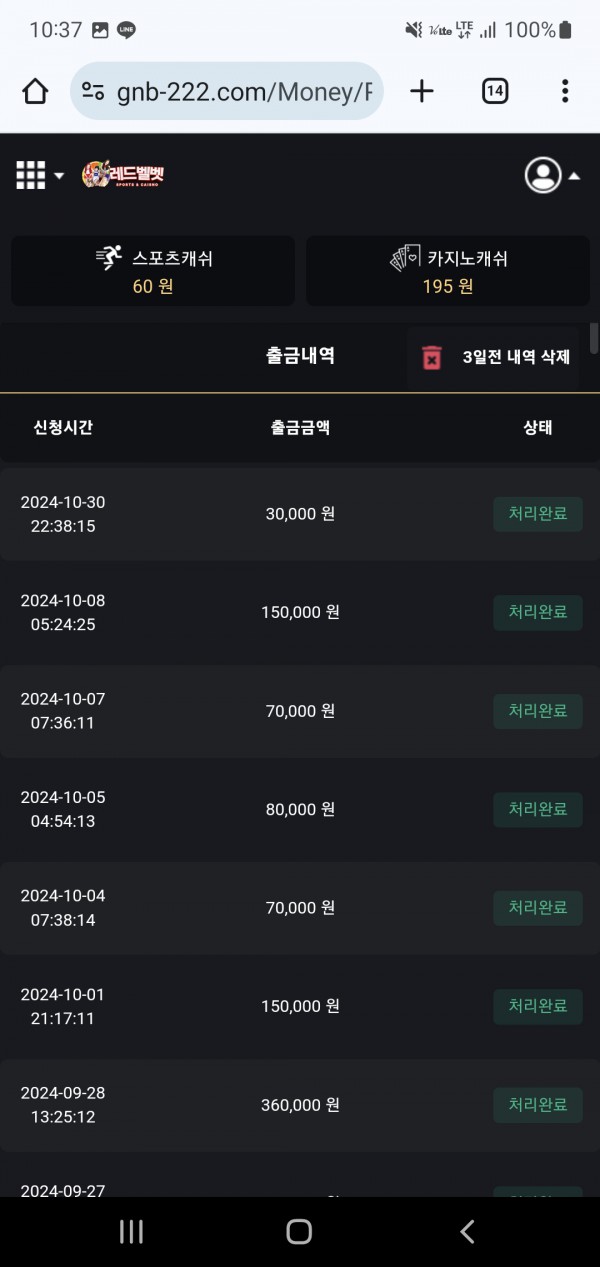Open a new browser tab with plus icon
Screen dimensions: 600x1267
[x=422, y=92]
